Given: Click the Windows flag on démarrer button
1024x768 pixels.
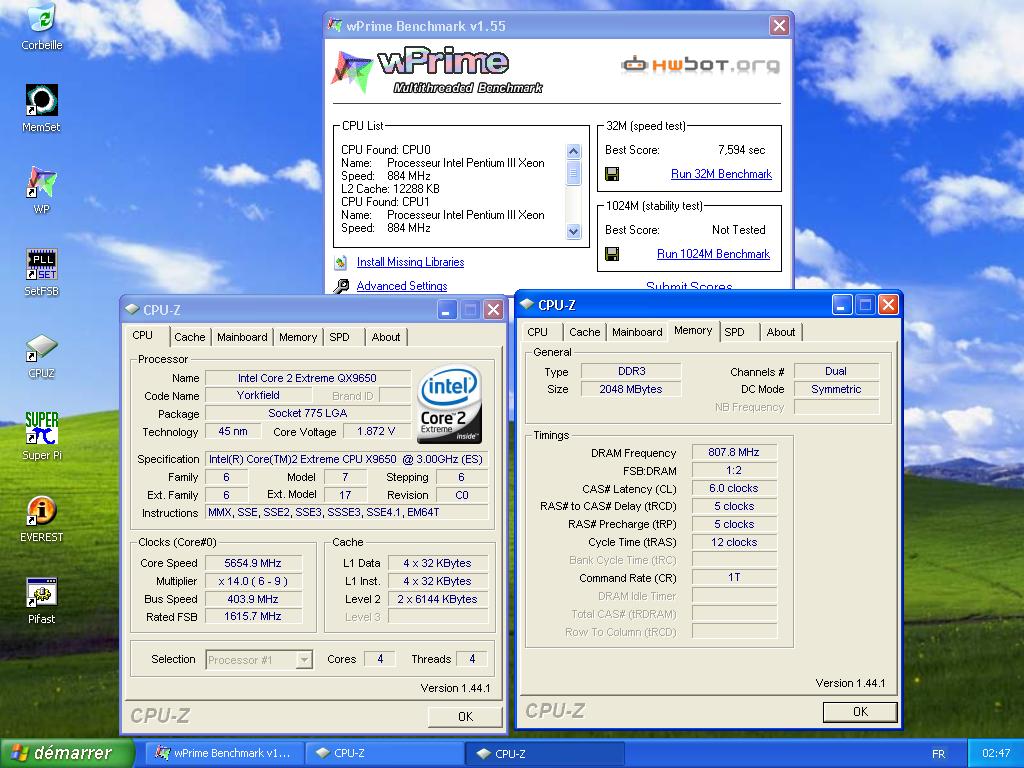Looking at the screenshot, I should click(x=20, y=753).
